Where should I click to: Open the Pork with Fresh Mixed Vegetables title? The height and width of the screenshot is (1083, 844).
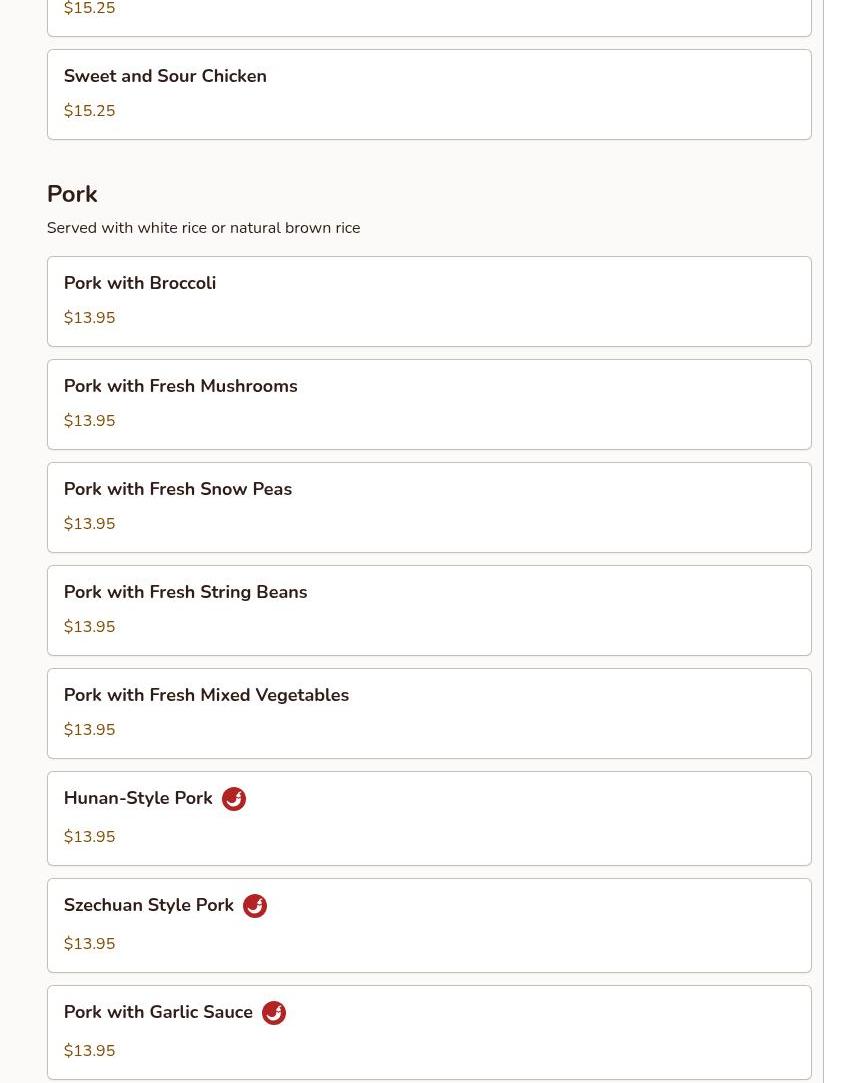pos(206,695)
